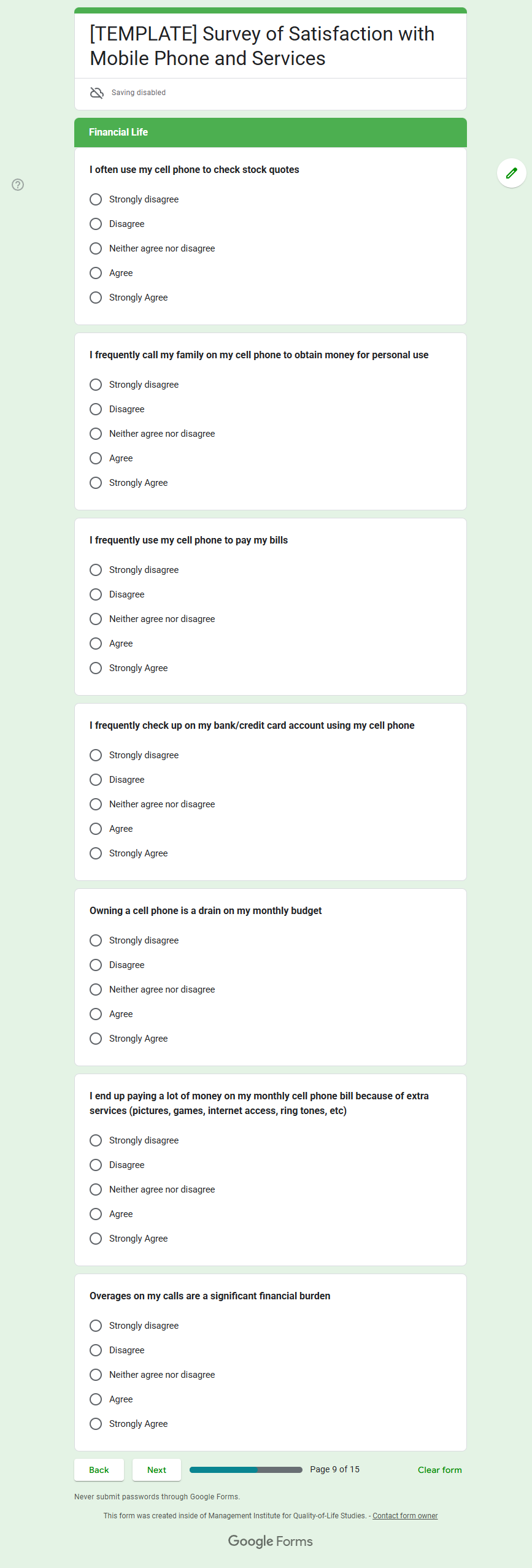The image size is (532, 1568).
Task: Pick Strongly disagree for call overages burden
Action: click(x=96, y=1326)
